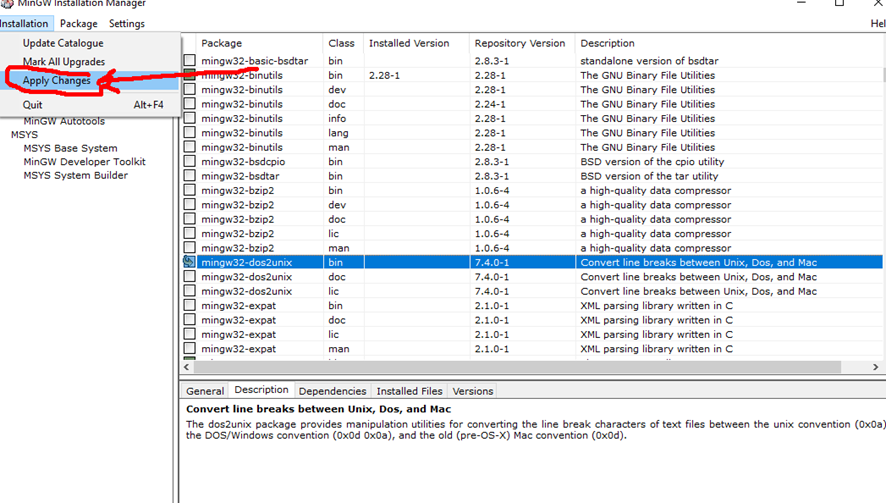
Task: Open the Installed Files tab
Action: (x=409, y=391)
